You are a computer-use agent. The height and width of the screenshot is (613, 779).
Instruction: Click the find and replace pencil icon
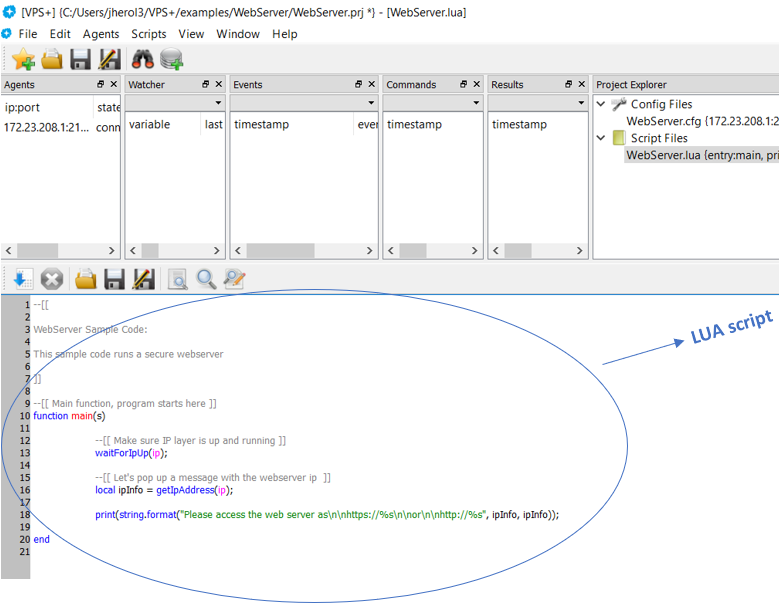(234, 279)
